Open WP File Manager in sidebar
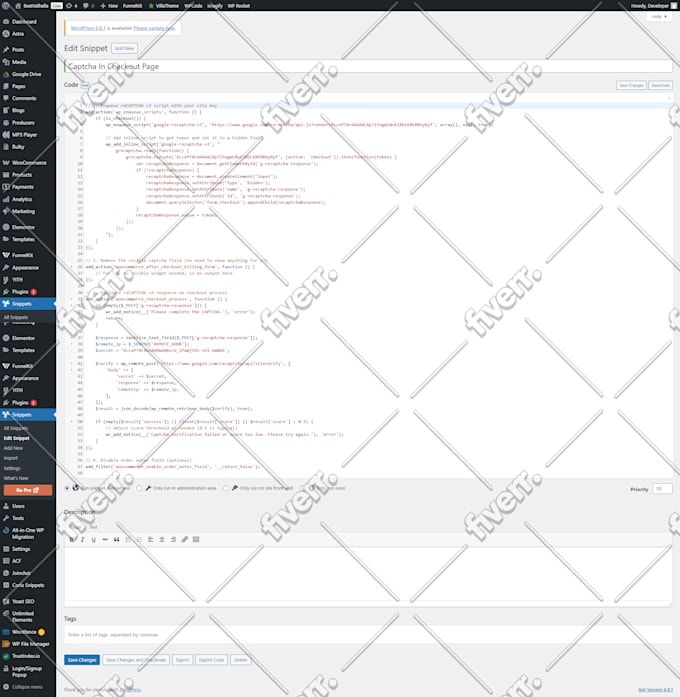 point(28,644)
